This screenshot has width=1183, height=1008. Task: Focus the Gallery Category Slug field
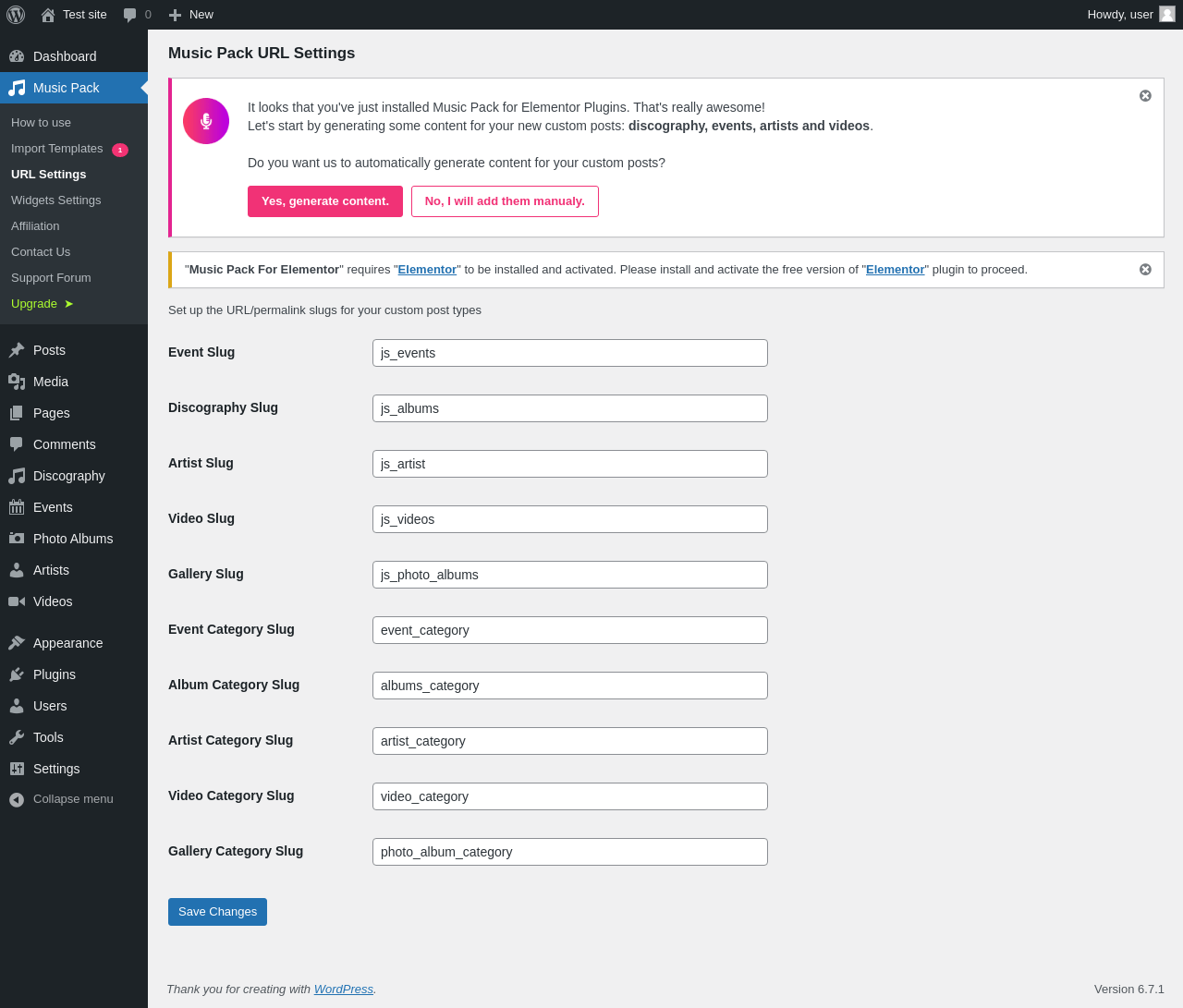[570, 852]
